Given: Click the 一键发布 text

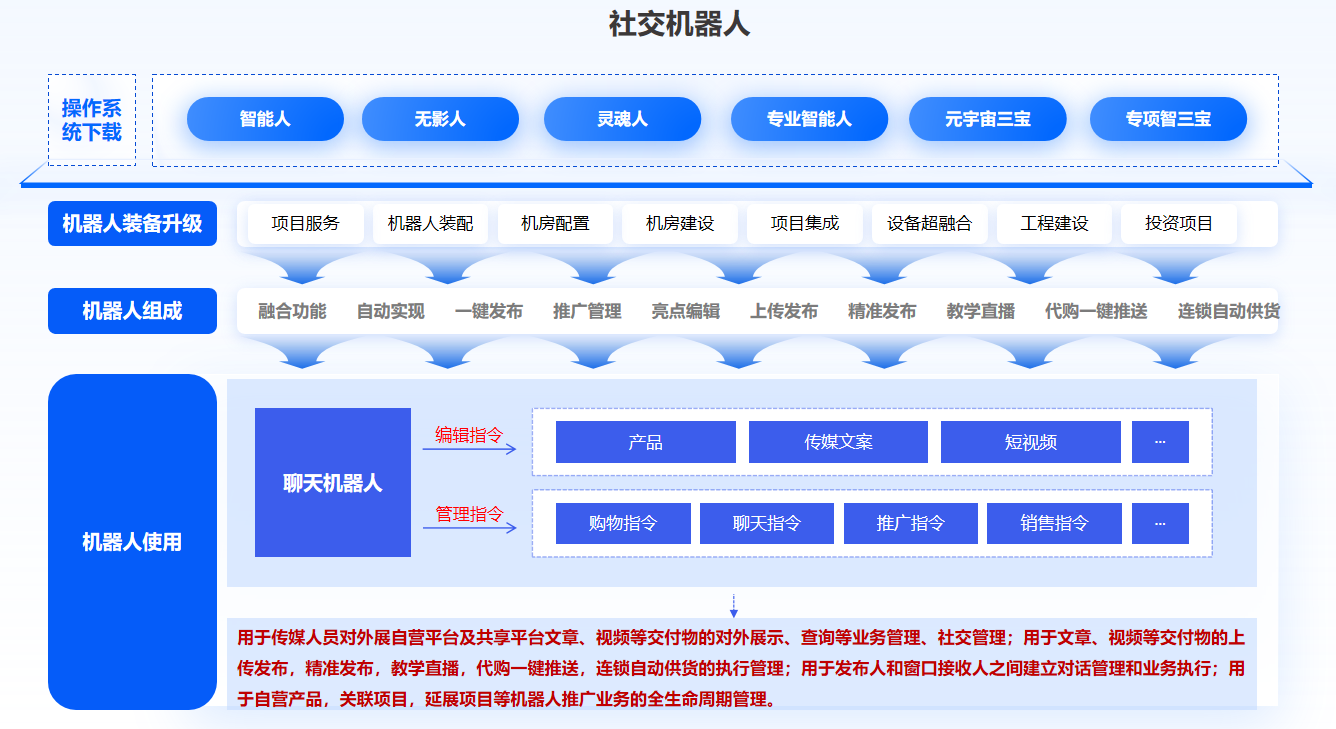Looking at the screenshot, I should pos(489,311).
